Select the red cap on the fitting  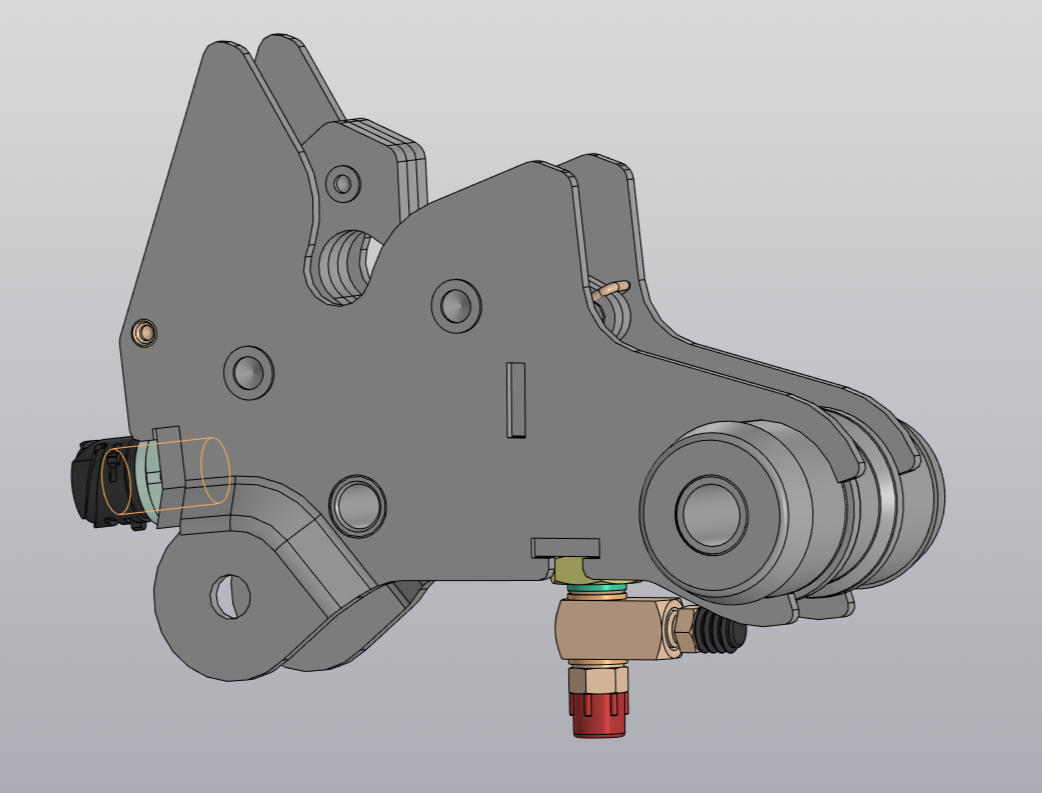coord(598,713)
